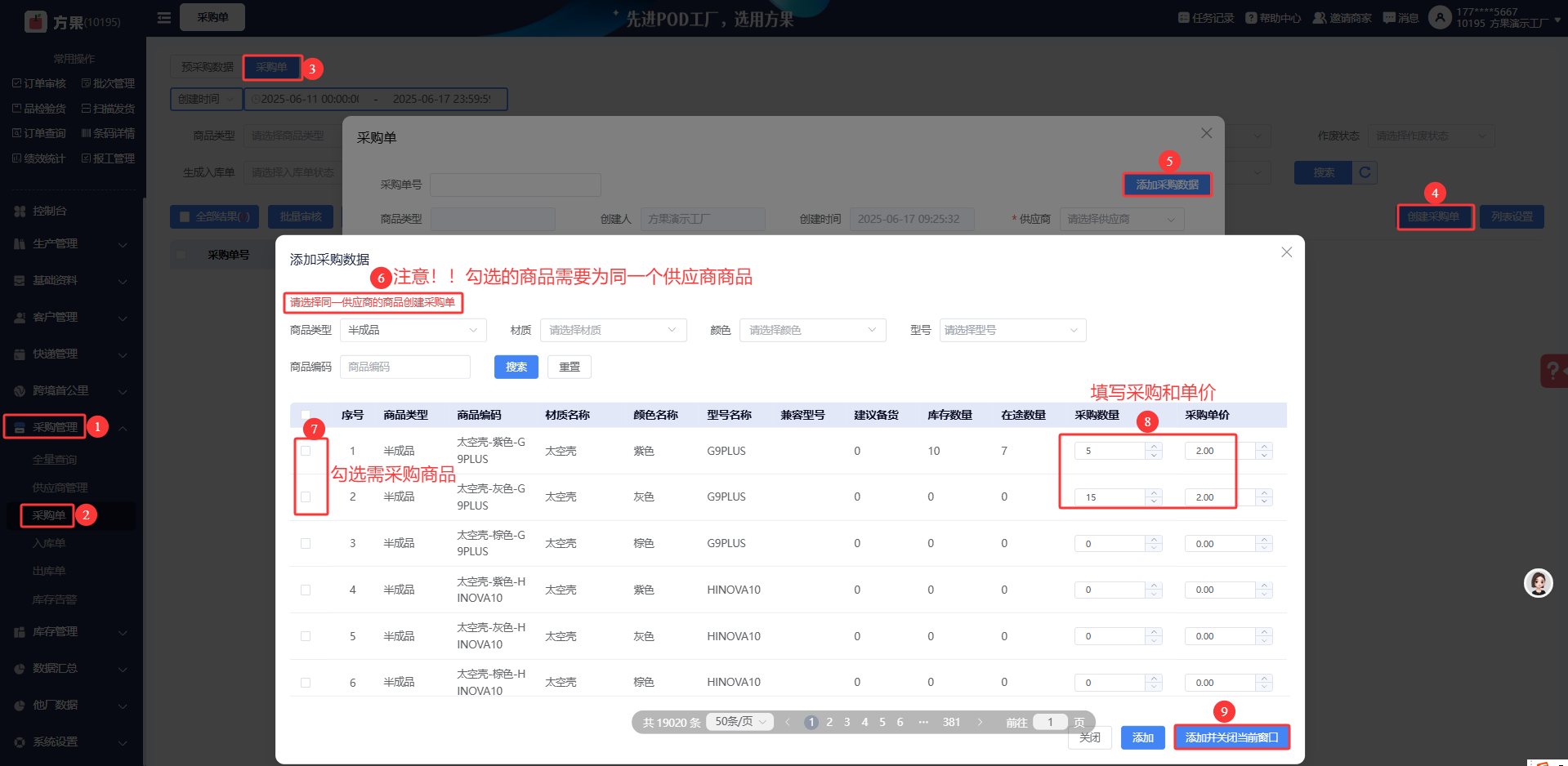Open the customer service chat avatar

(1538, 583)
